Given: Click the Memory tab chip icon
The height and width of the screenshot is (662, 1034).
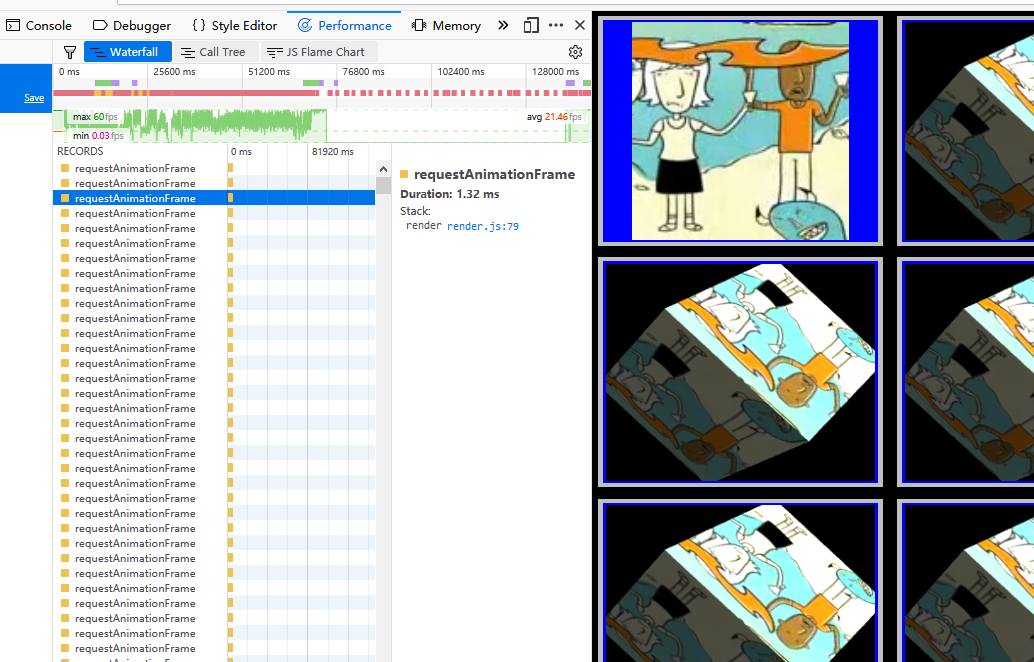Looking at the screenshot, I should pos(419,26).
